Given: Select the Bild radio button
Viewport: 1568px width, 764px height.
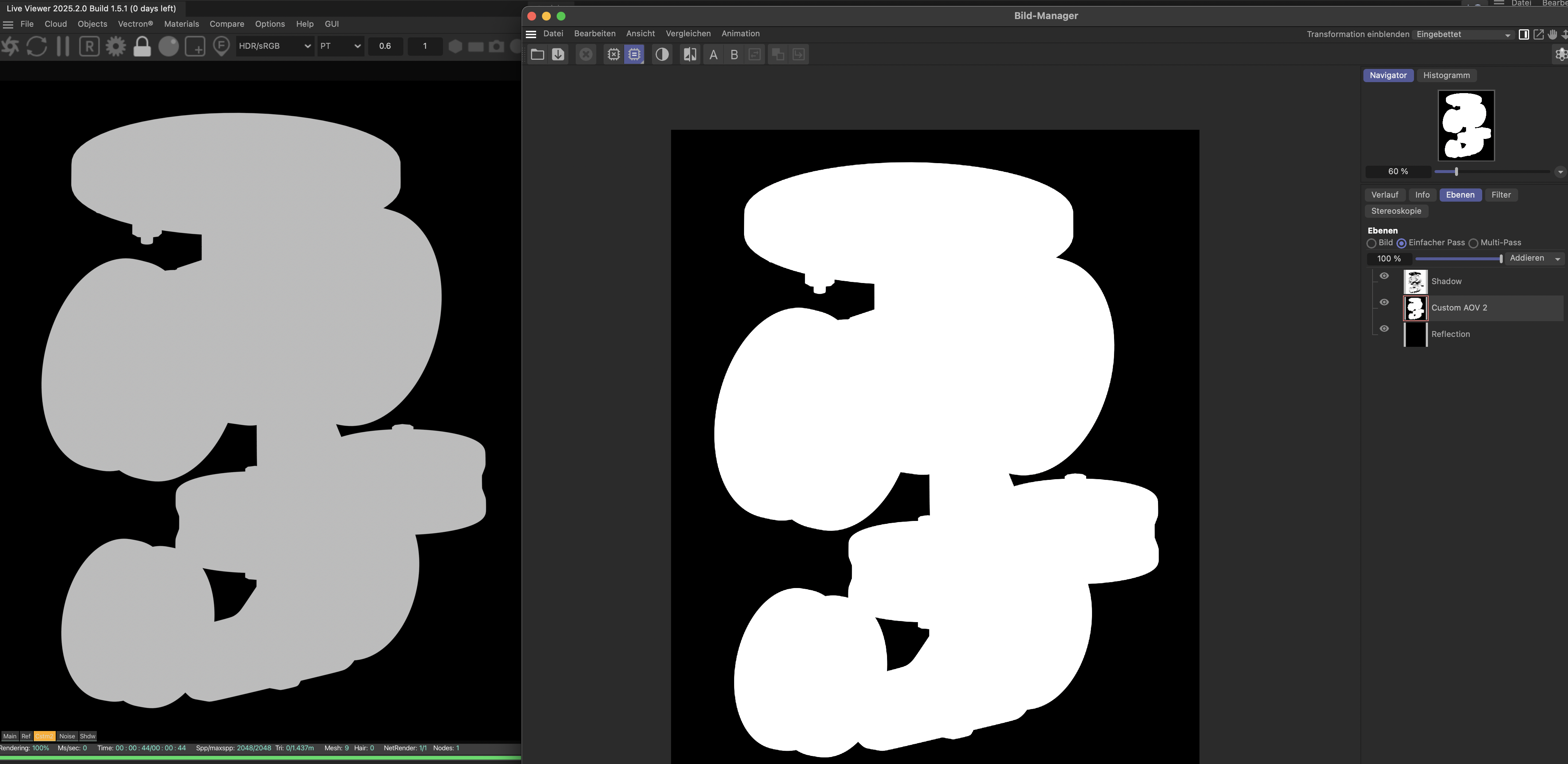Looking at the screenshot, I should 1371,243.
